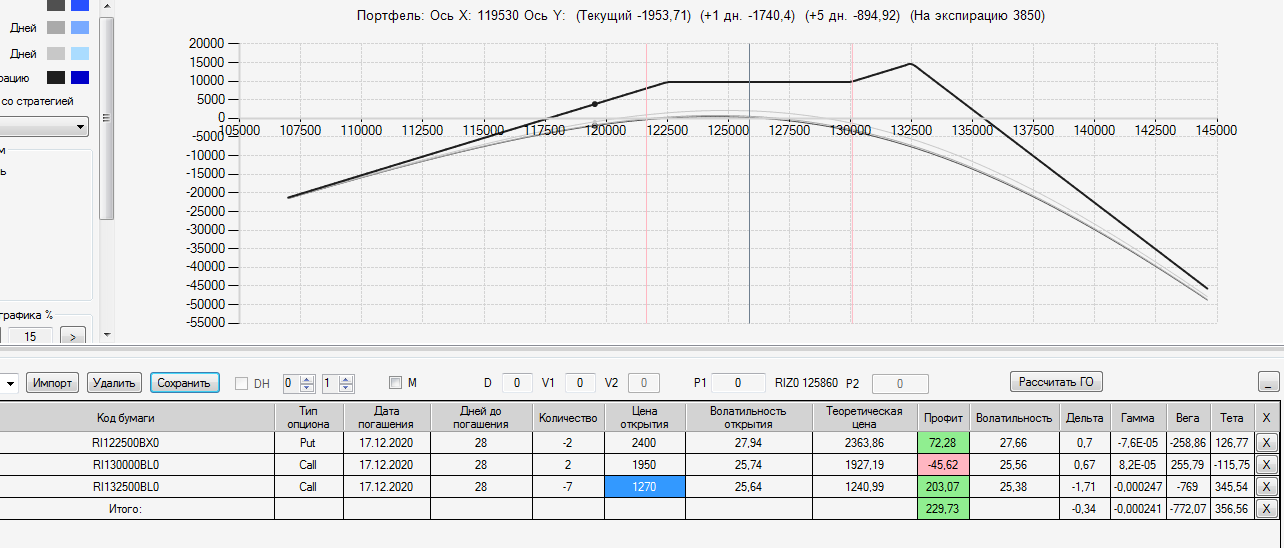Click the X button in the Итого row
1284x548 pixels.
click(x=1267, y=509)
